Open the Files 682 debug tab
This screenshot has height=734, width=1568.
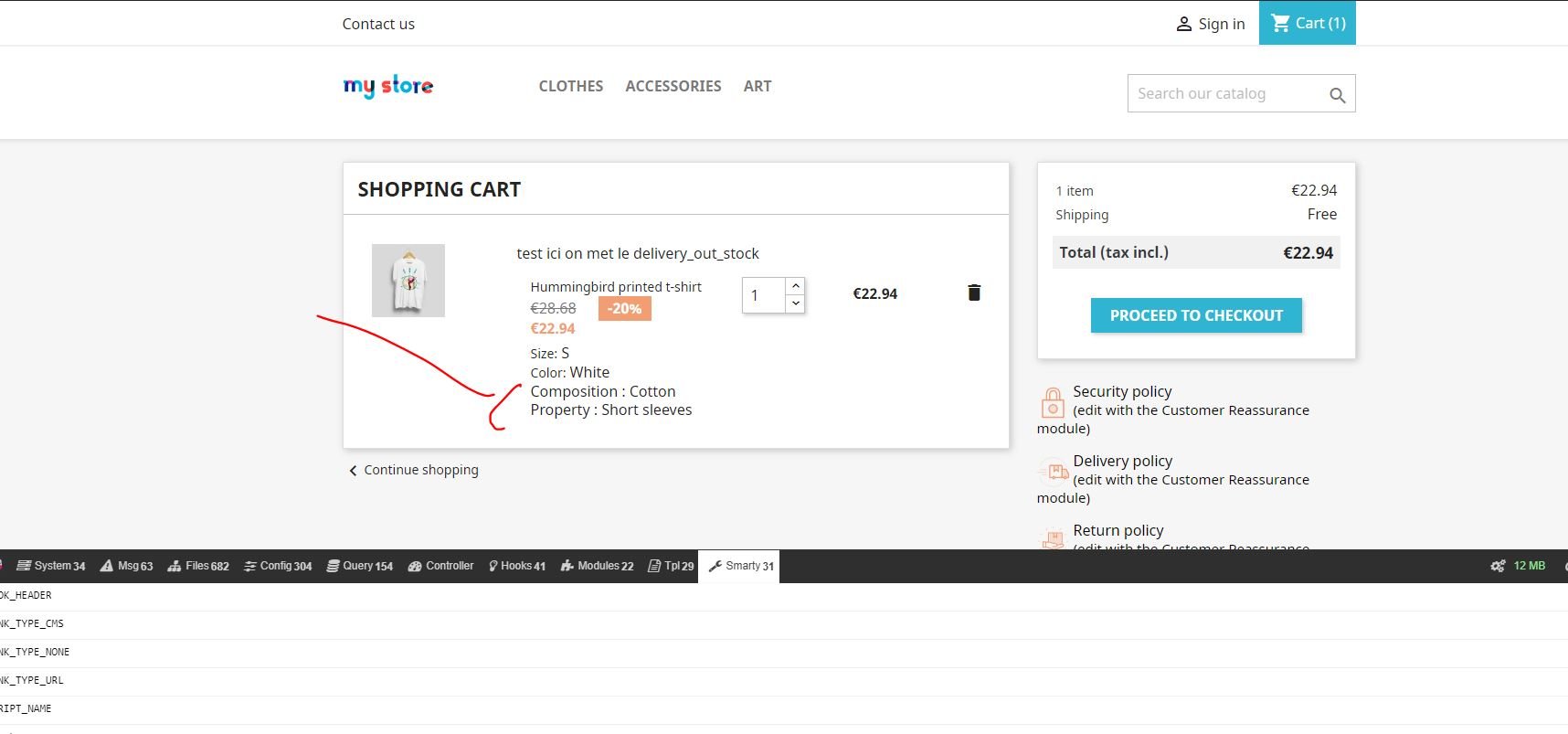click(x=198, y=566)
